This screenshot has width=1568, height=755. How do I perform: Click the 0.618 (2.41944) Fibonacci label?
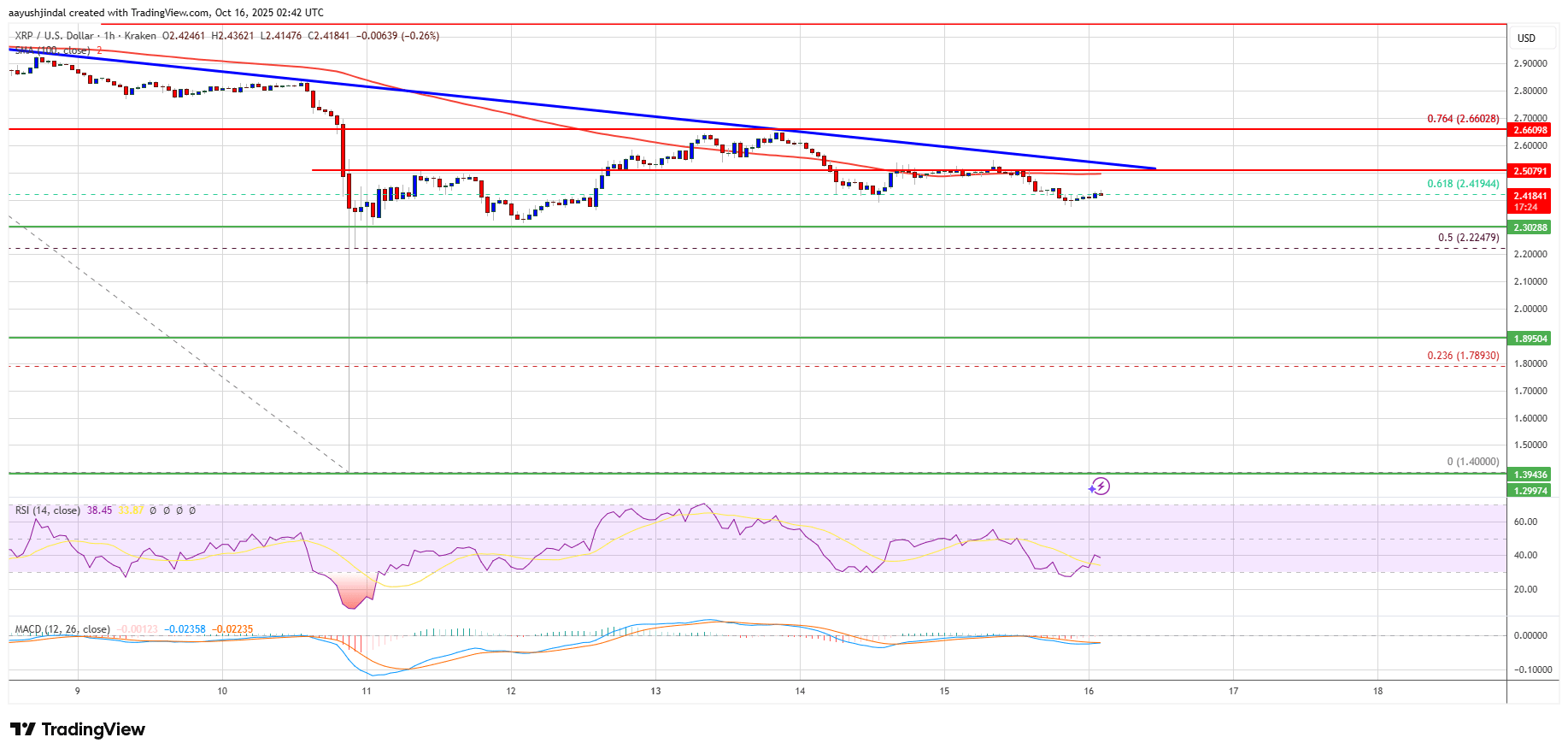click(x=1463, y=184)
